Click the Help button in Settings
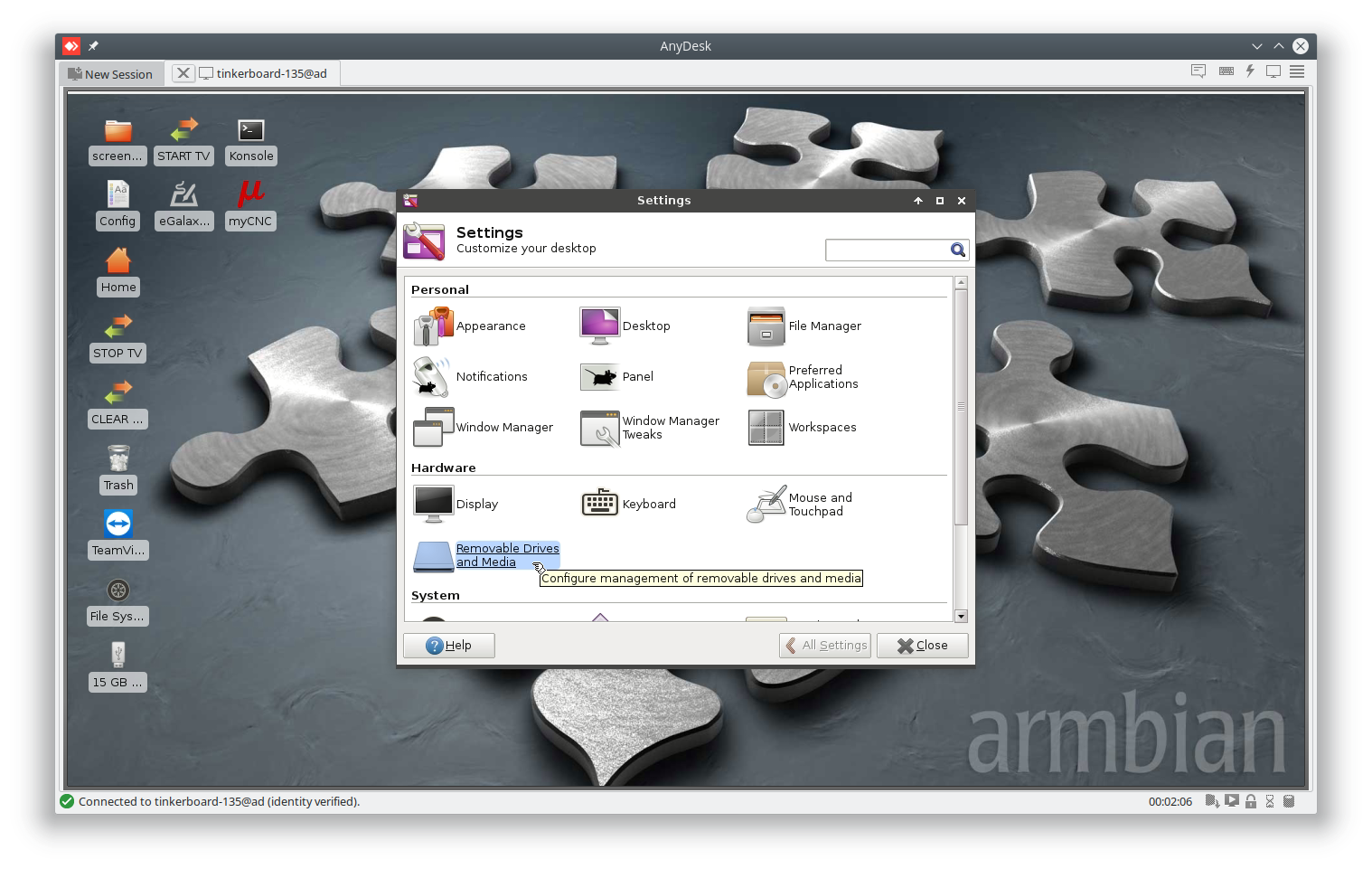Viewport: 1372px width, 869px height. click(449, 646)
